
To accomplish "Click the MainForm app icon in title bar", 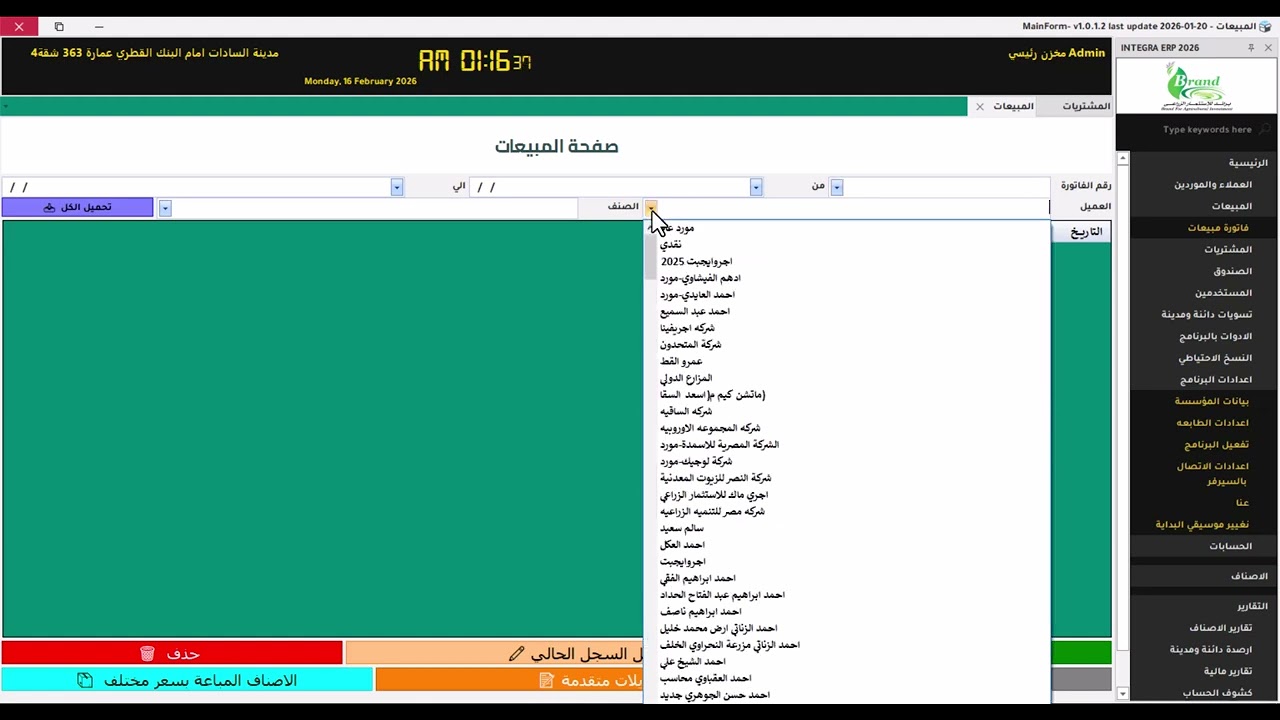I will click(x=1265, y=26).
